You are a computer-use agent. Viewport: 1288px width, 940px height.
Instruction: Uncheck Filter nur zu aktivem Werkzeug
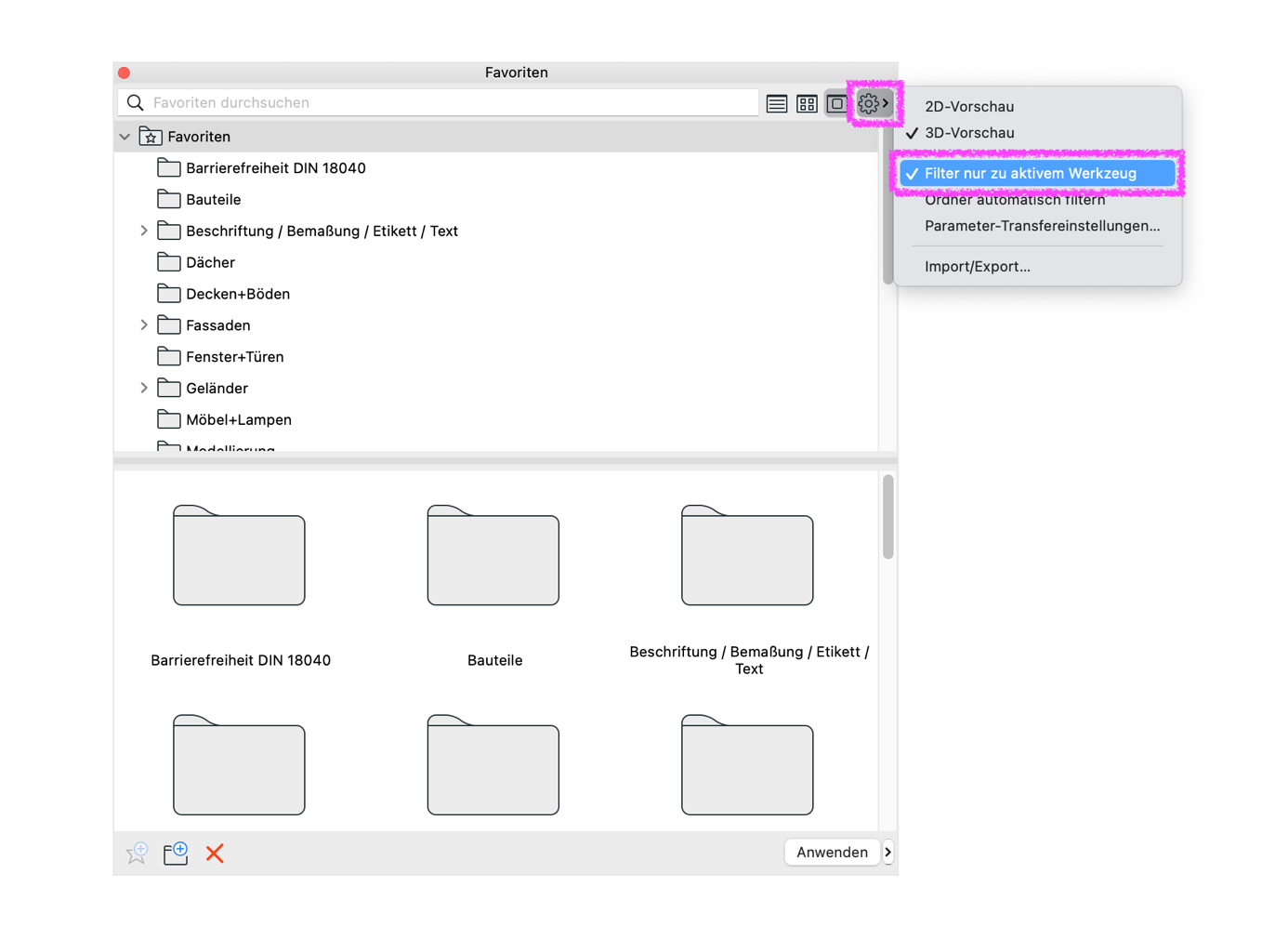pyautogui.click(x=1037, y=174)
